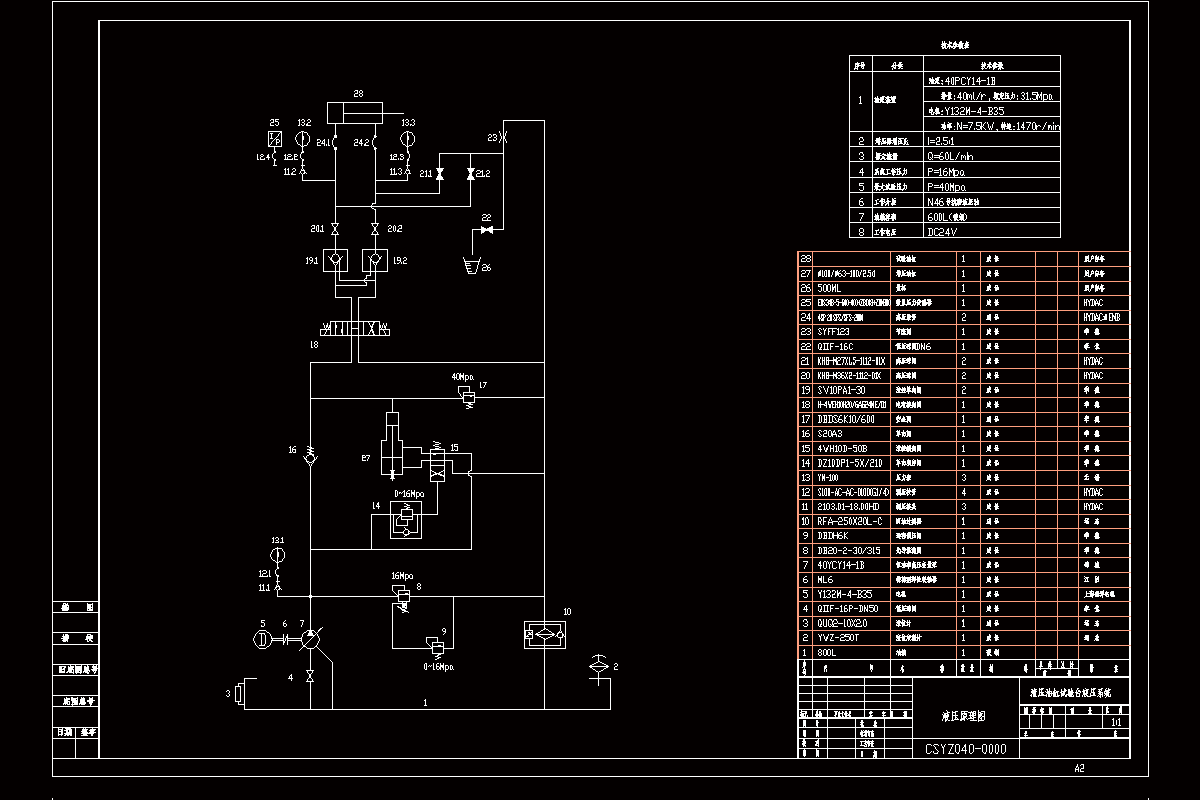Select Q=60L/min value in parameter table
Viewport: 1200px width, 800px height.
coord(953,156)
